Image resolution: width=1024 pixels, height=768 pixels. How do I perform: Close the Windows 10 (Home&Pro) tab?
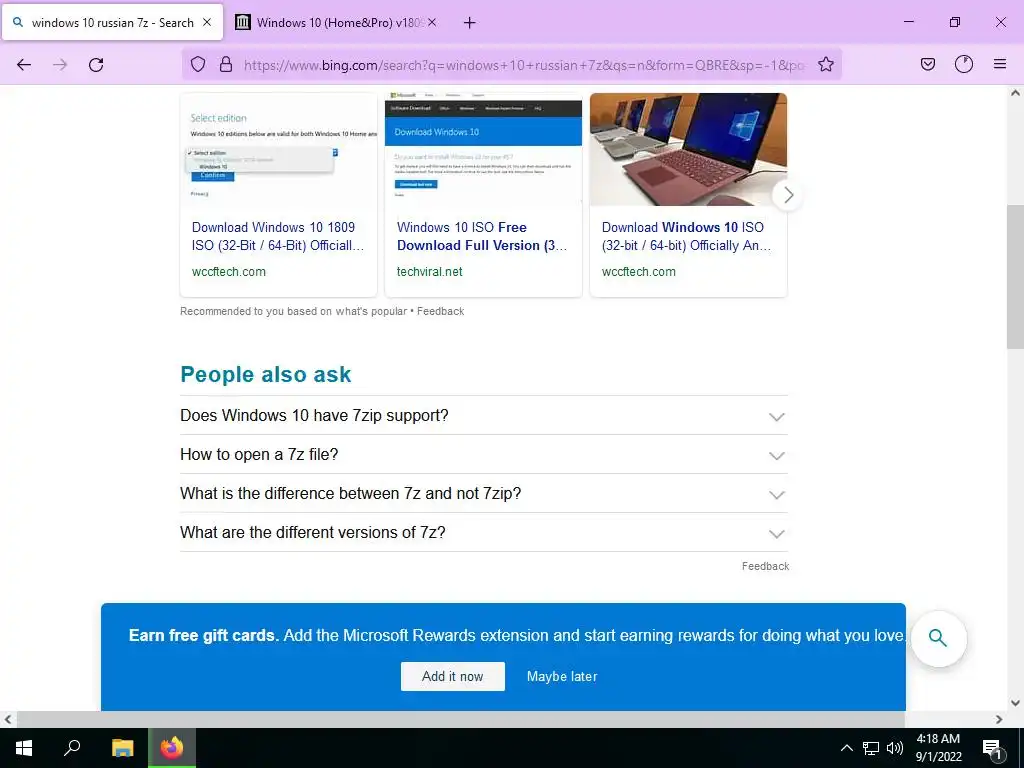432,22
